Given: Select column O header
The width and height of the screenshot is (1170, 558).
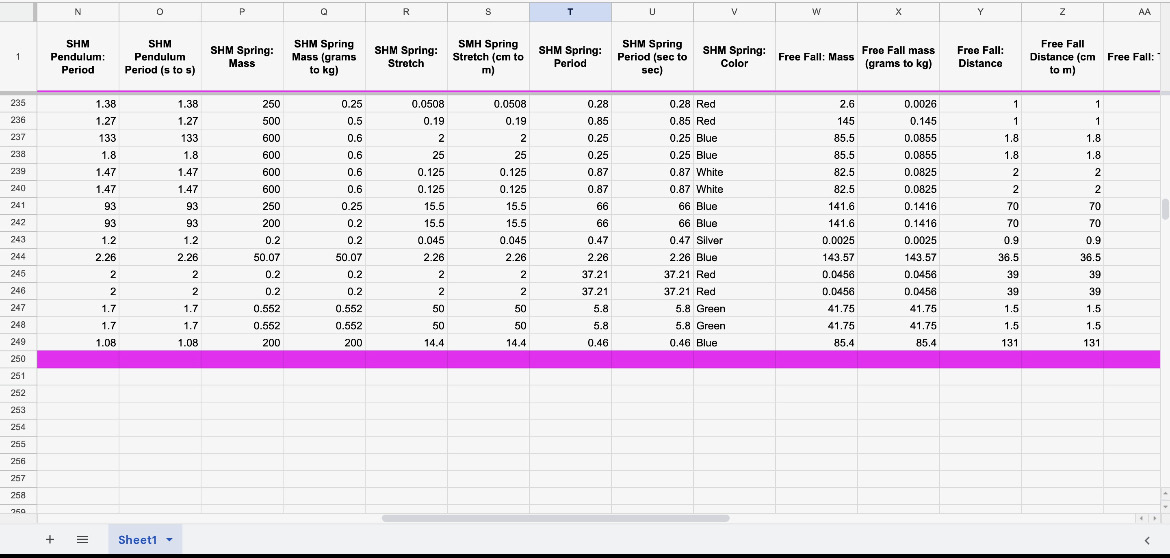Looking at the screenshot, I should point(160,12).
